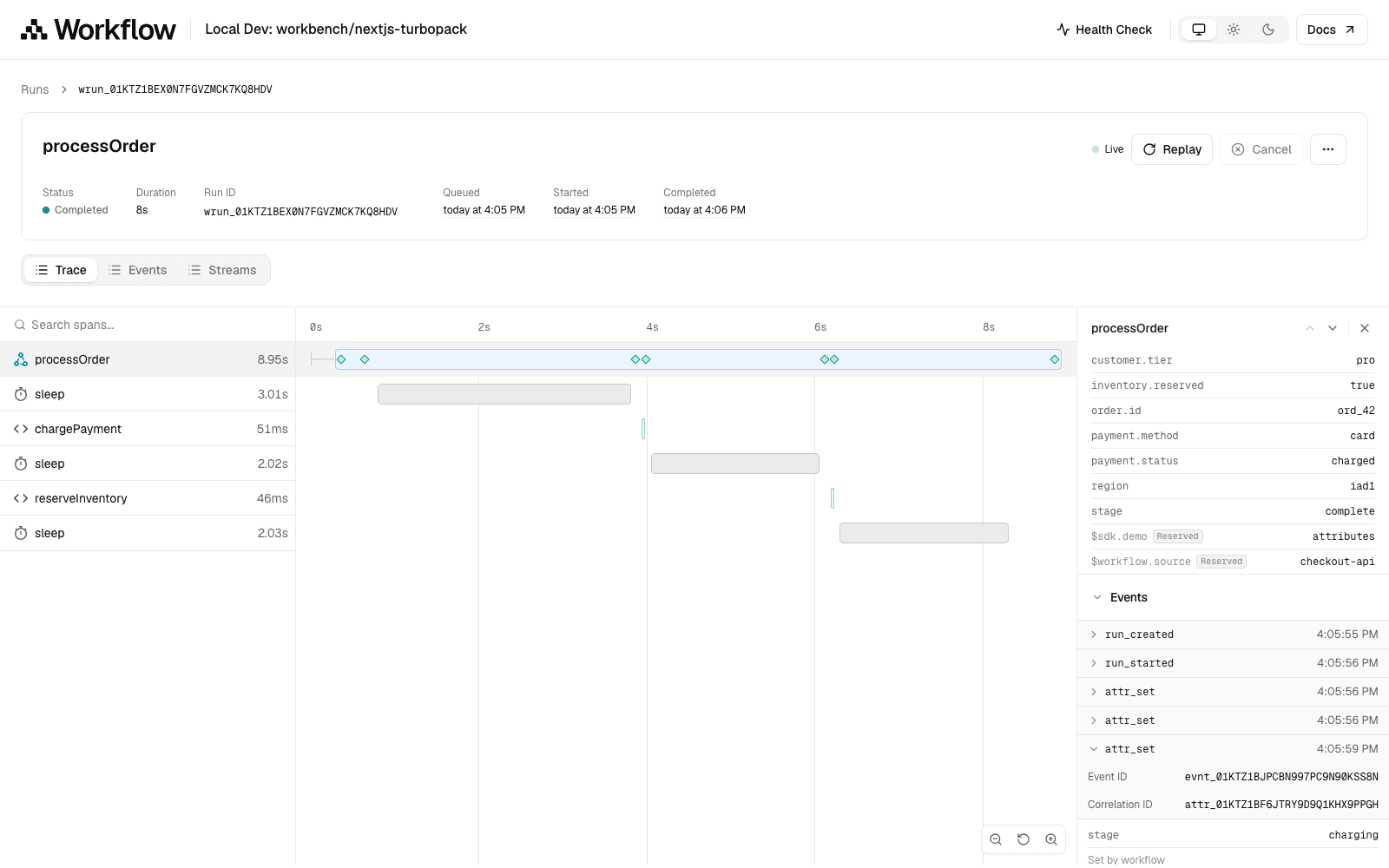Select the 2.03s sleep span row
Image resolution: width=1389 pixels, height=868 pixels.
(148, 533)
